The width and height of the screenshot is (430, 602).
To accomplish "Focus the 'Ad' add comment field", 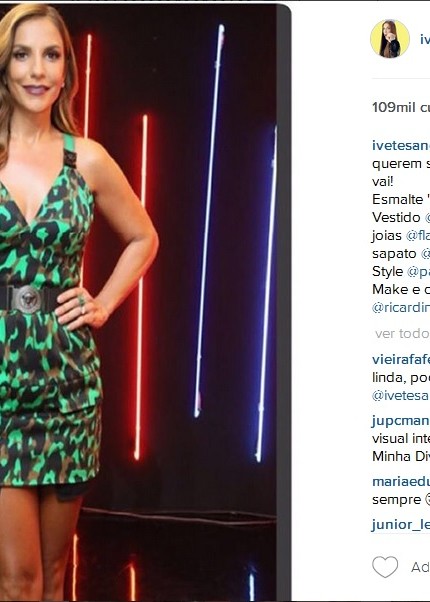I will [x=420, y=567].
